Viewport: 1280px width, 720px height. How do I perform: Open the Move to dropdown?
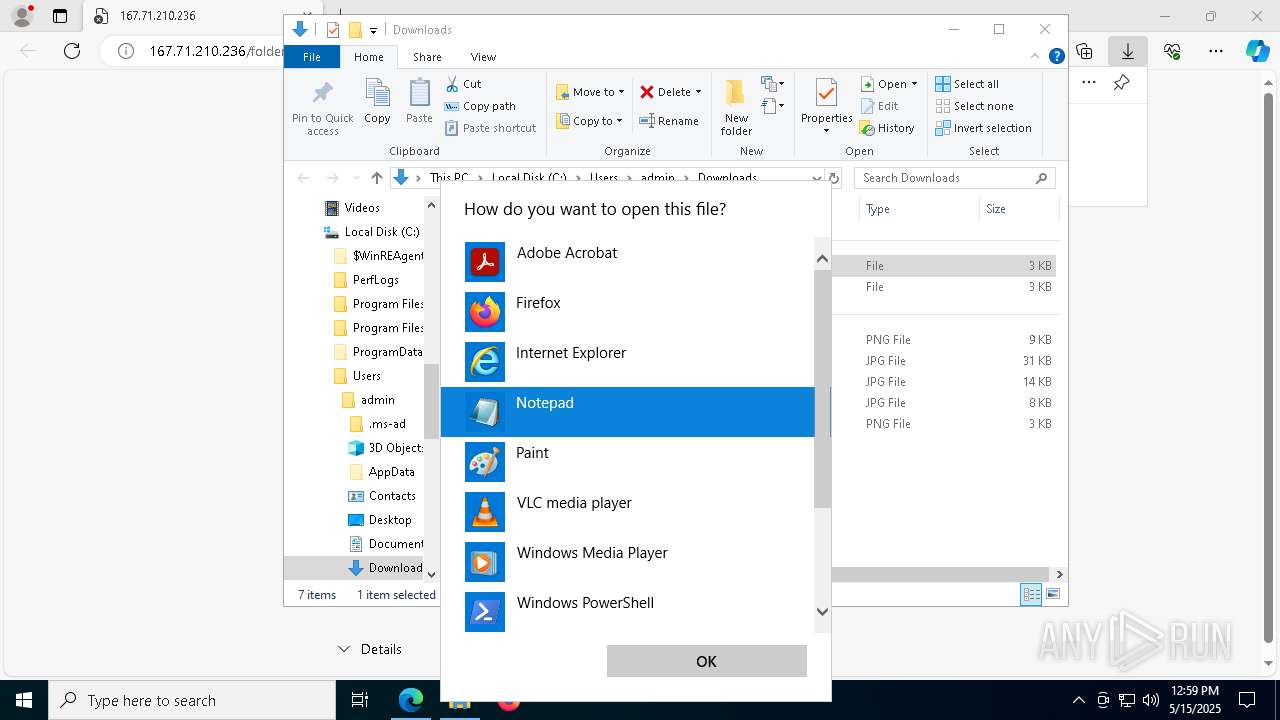(x=590, y=92)
